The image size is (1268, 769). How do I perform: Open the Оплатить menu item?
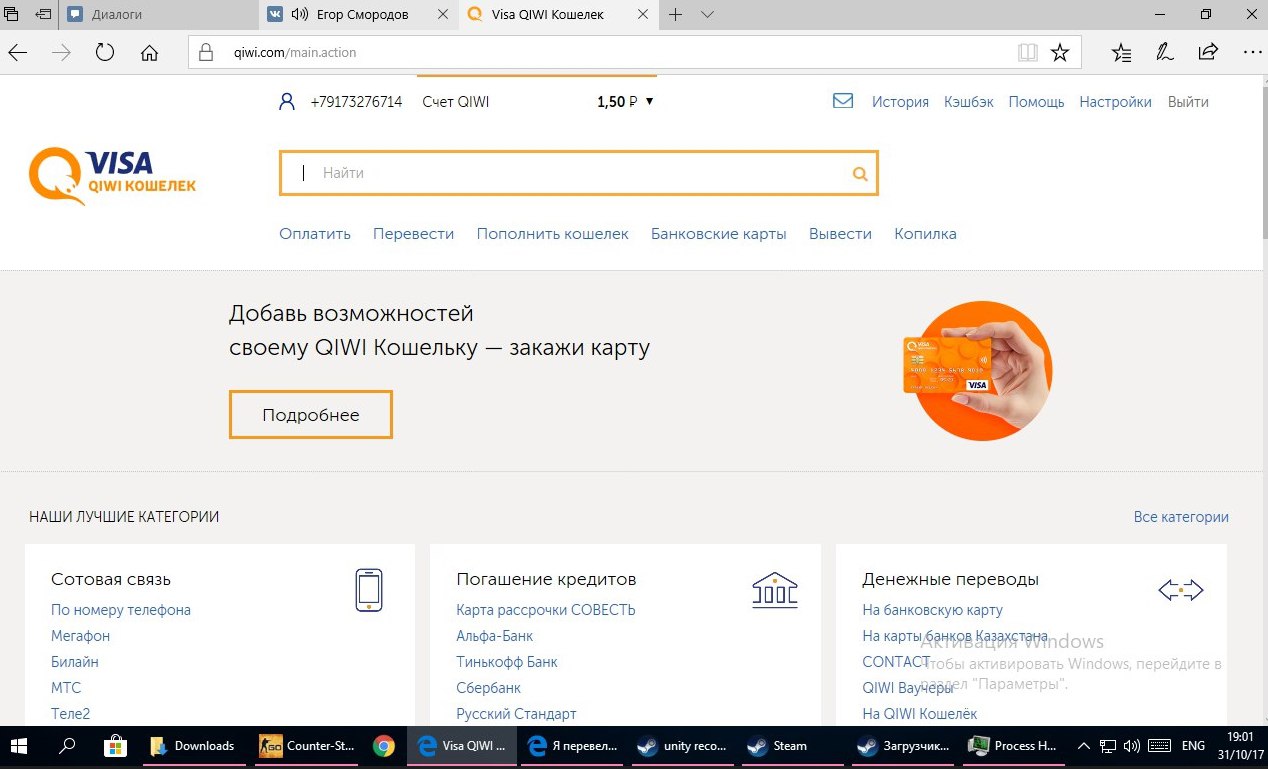(x=315, y=234)
